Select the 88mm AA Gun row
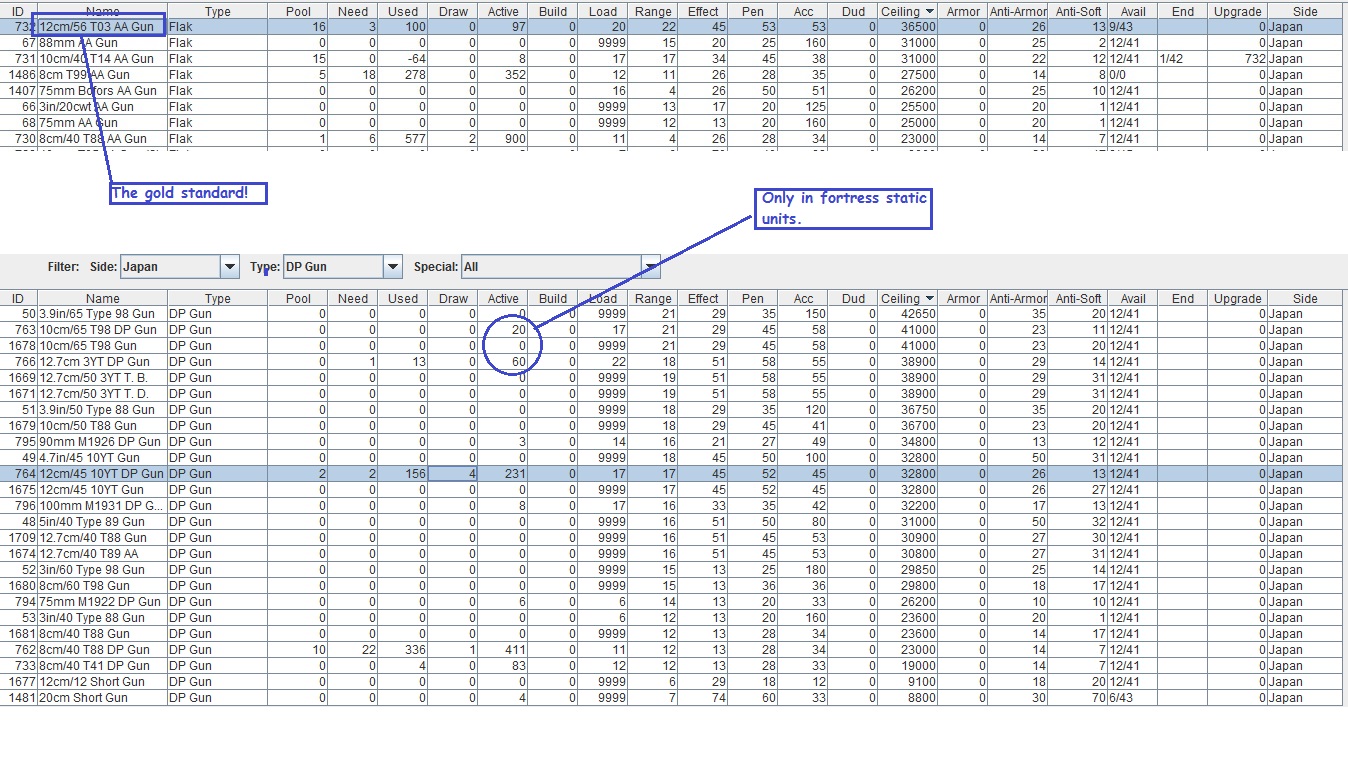 [671, 43]
